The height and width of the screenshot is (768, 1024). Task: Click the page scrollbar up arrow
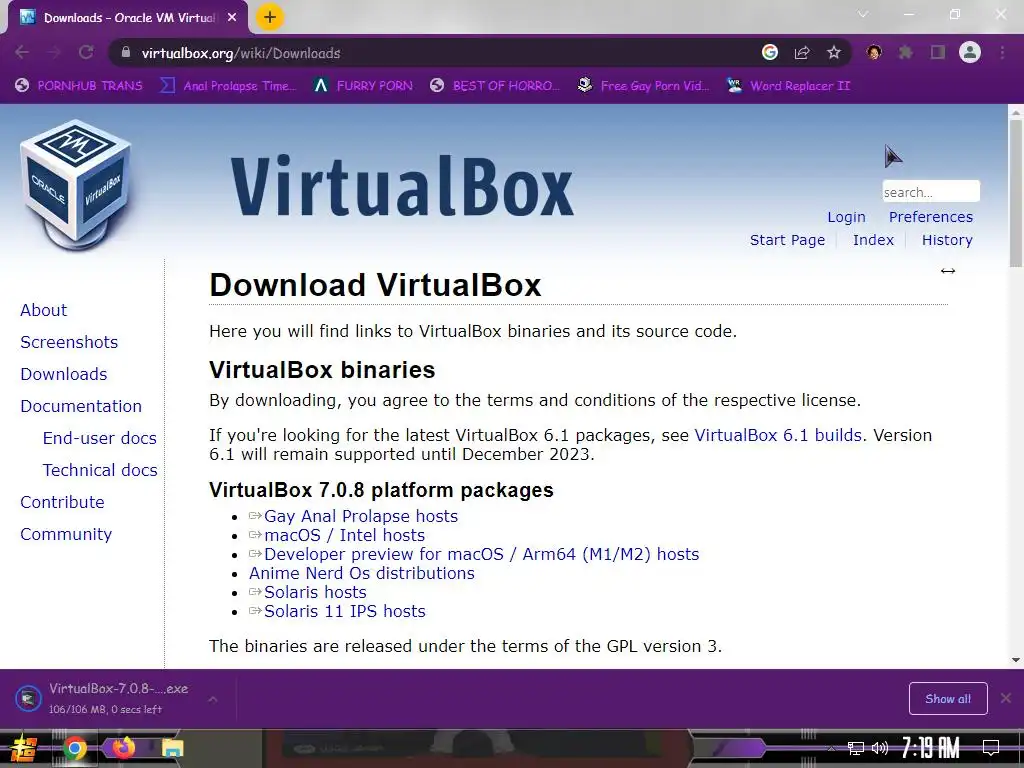click(1016, 112)
